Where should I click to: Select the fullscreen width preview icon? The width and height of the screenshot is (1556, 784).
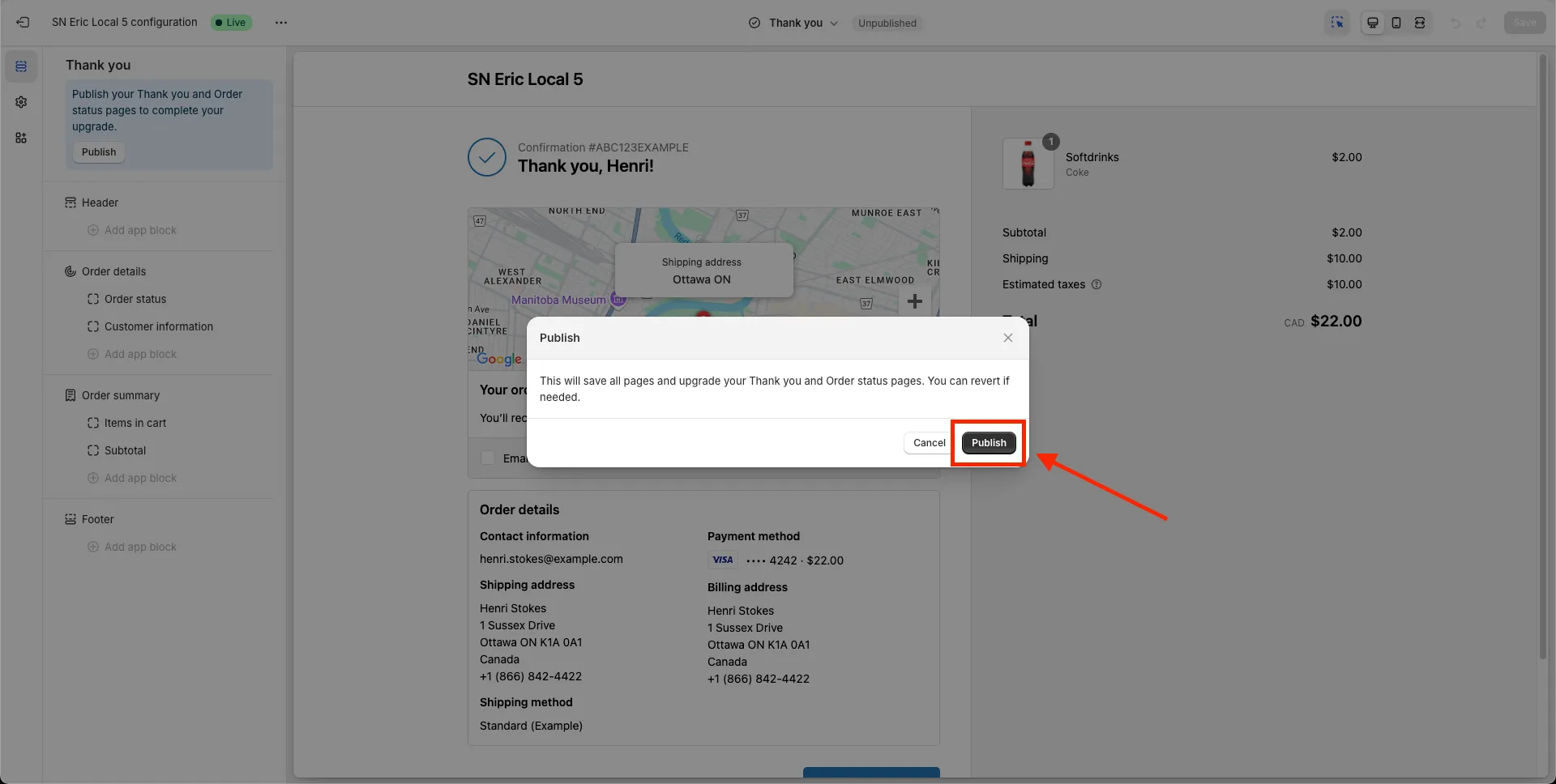click(x=1420, y=23)
